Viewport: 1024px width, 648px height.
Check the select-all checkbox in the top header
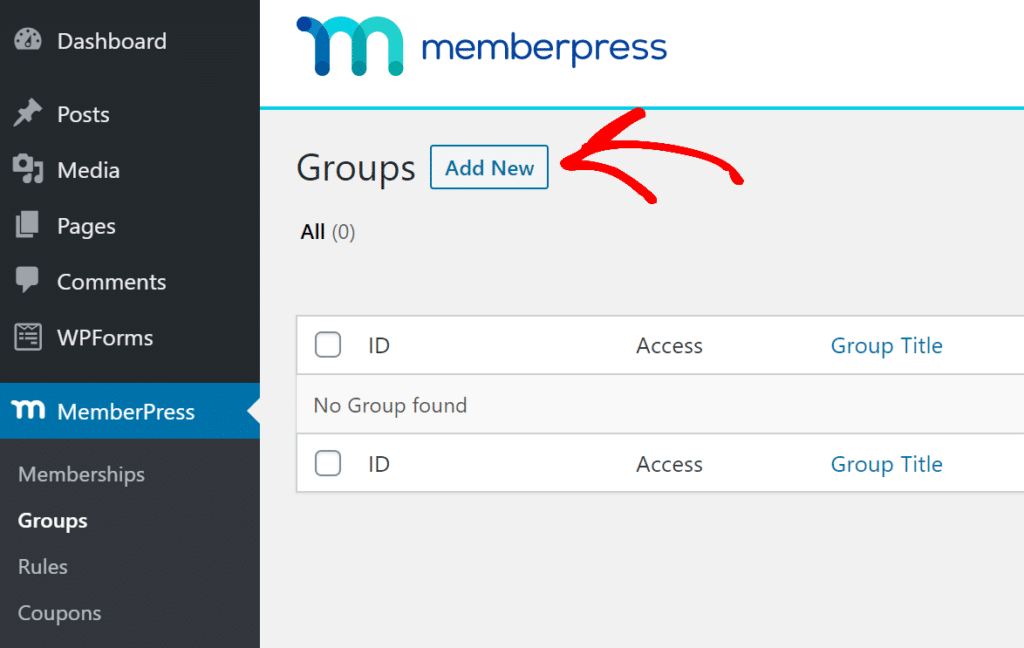(327, 344)
